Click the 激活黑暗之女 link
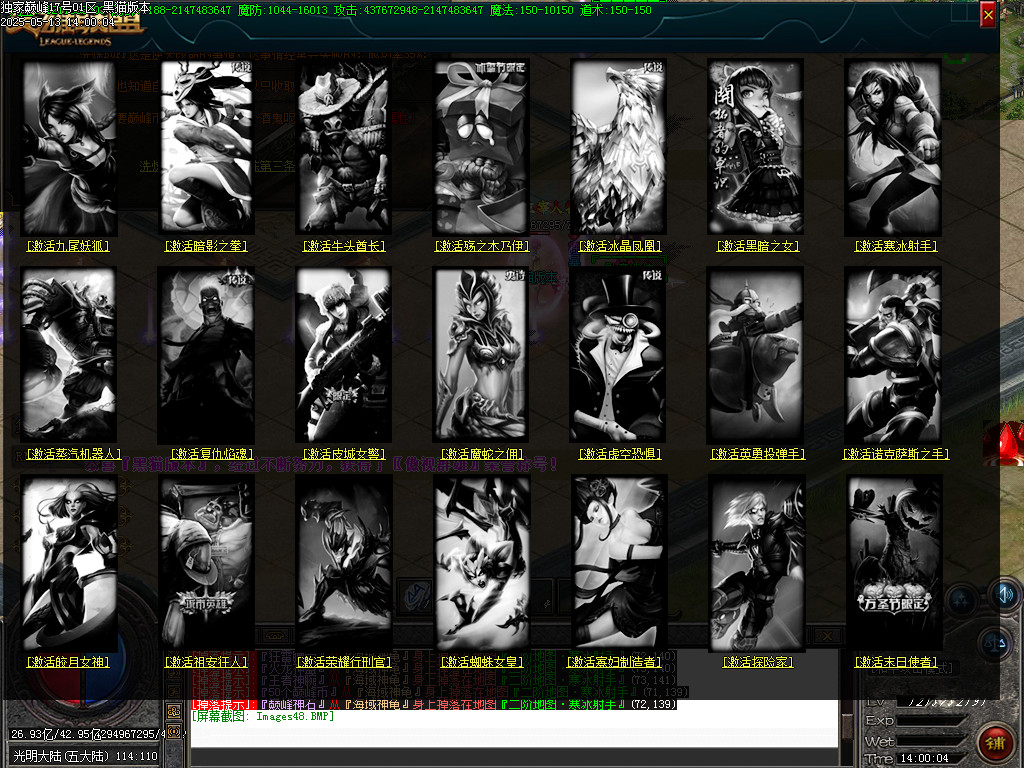Viewport: 1024px width, 768px height. click(755, 246)
